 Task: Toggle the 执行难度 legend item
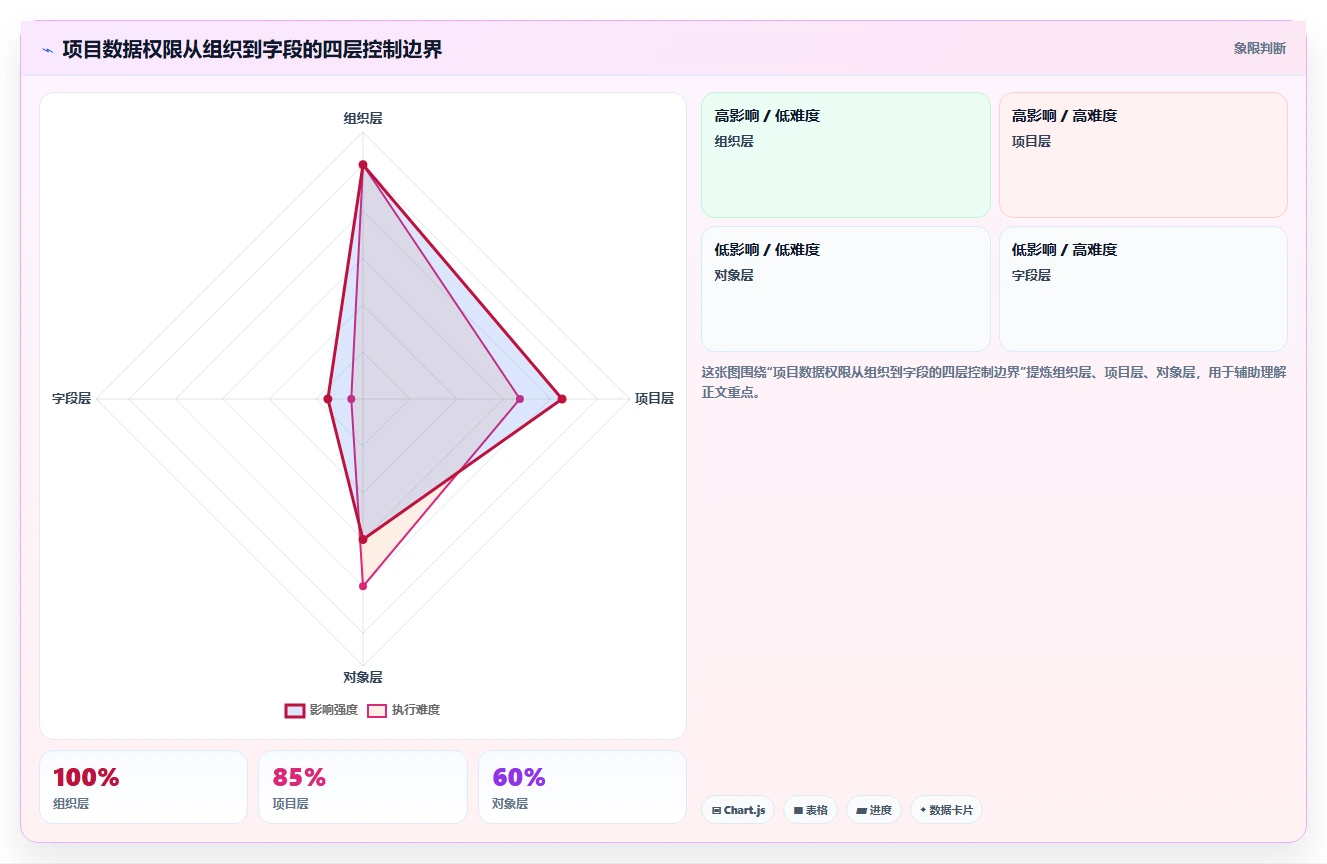(x=403, y=710)
